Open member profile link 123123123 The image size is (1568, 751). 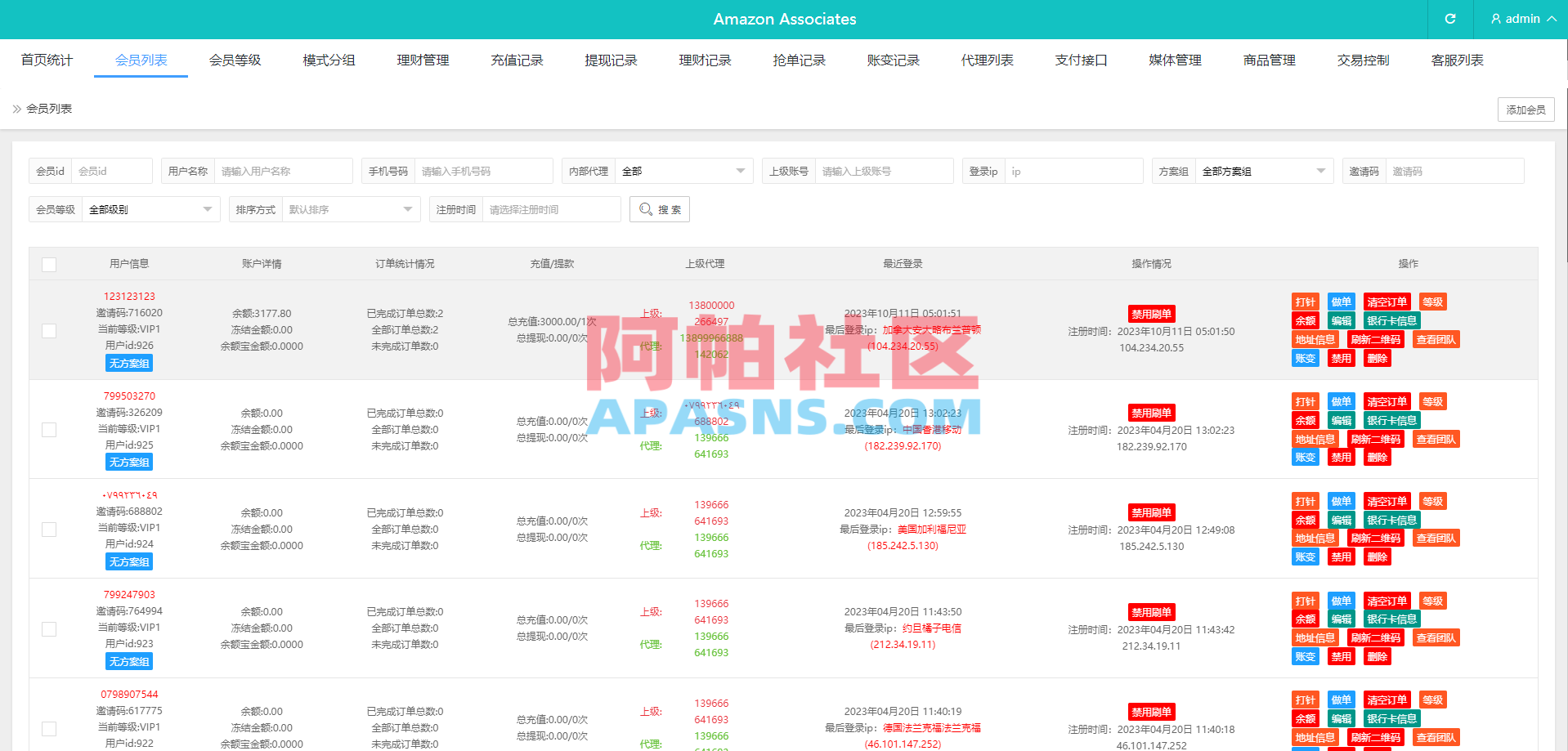(x=128, y=296)
